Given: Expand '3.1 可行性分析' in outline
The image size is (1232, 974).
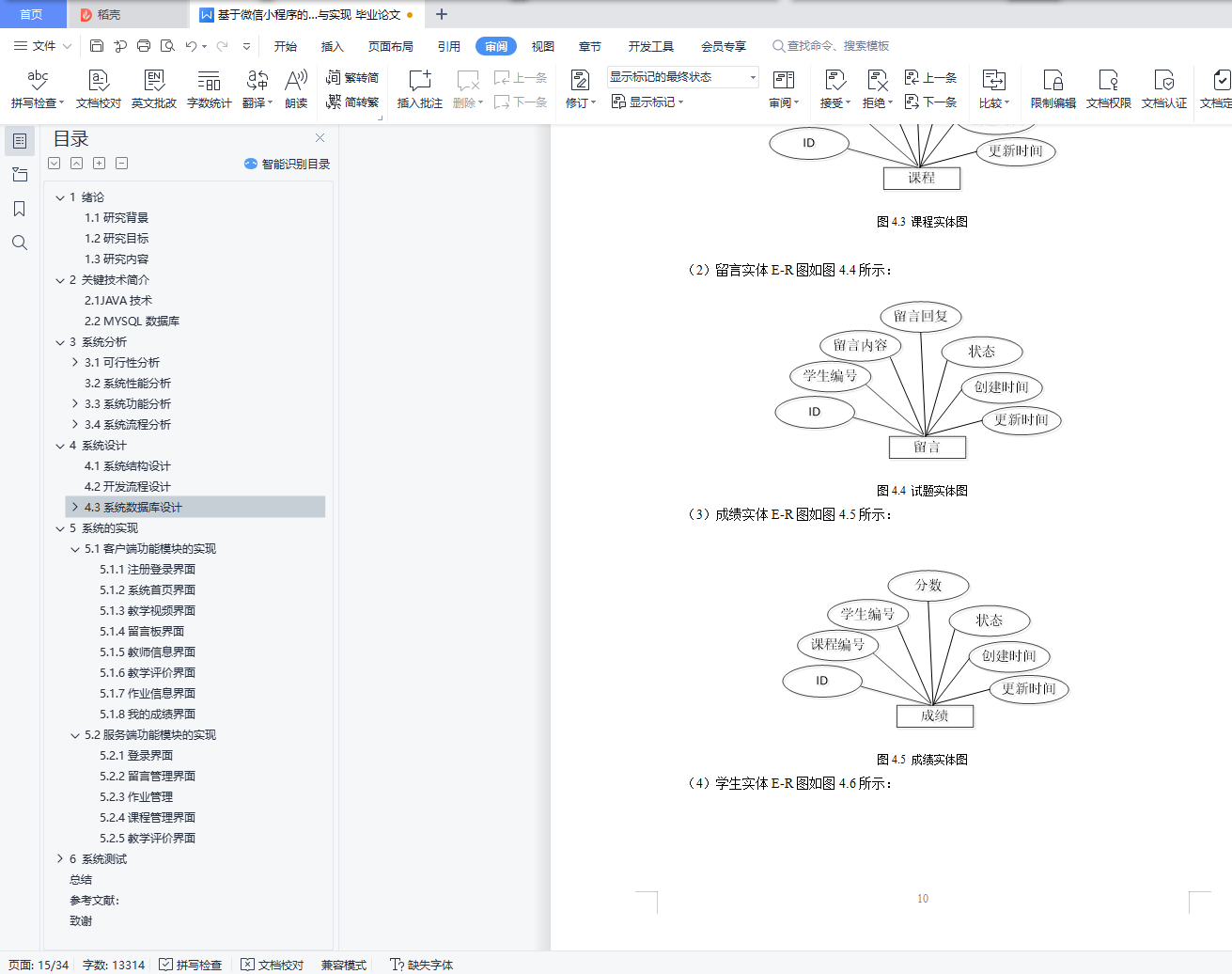Looking at the screenshot, I should coord(75,362).
